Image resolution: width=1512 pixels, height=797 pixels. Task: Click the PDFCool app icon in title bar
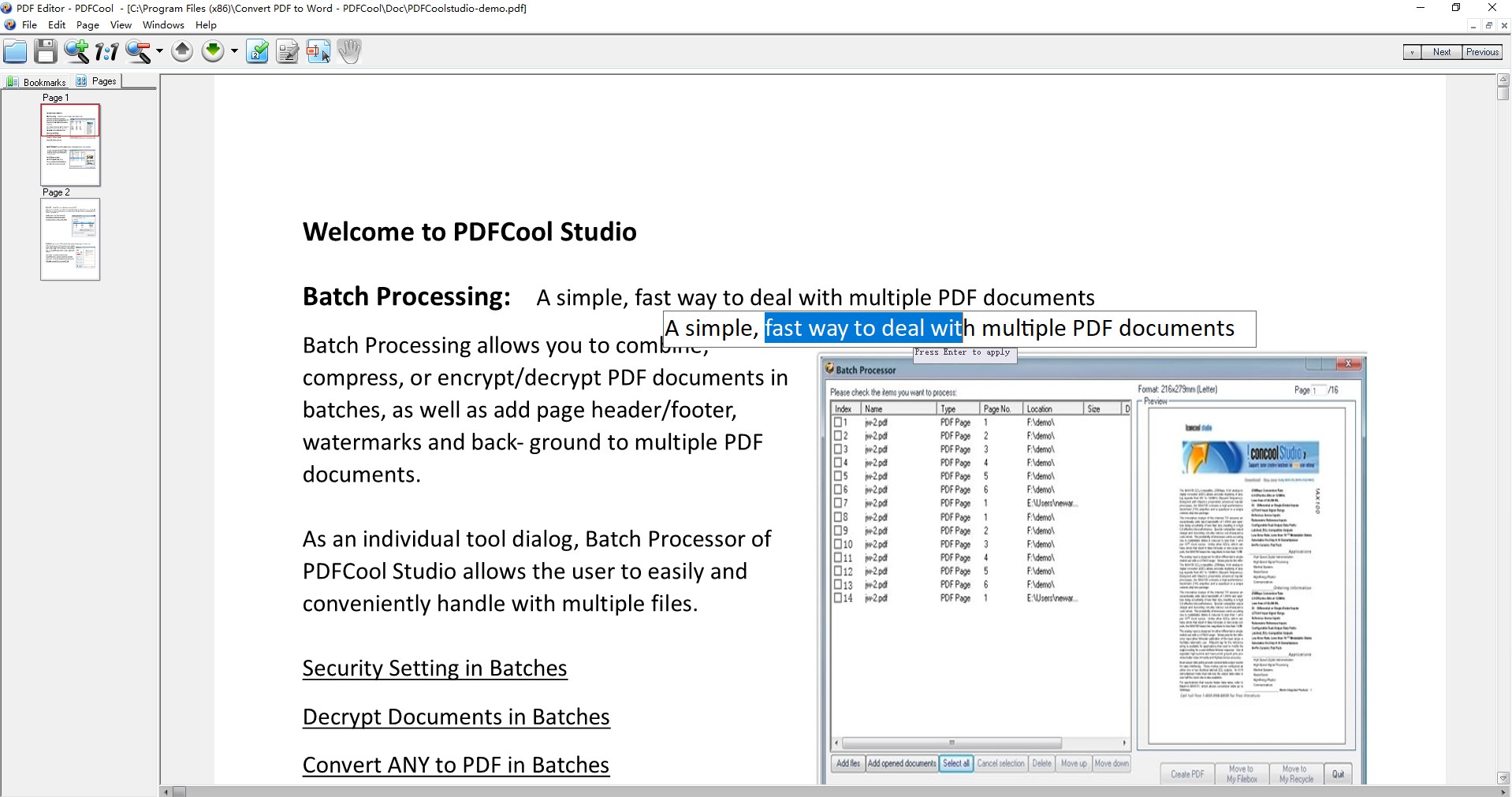pos(7,8)
